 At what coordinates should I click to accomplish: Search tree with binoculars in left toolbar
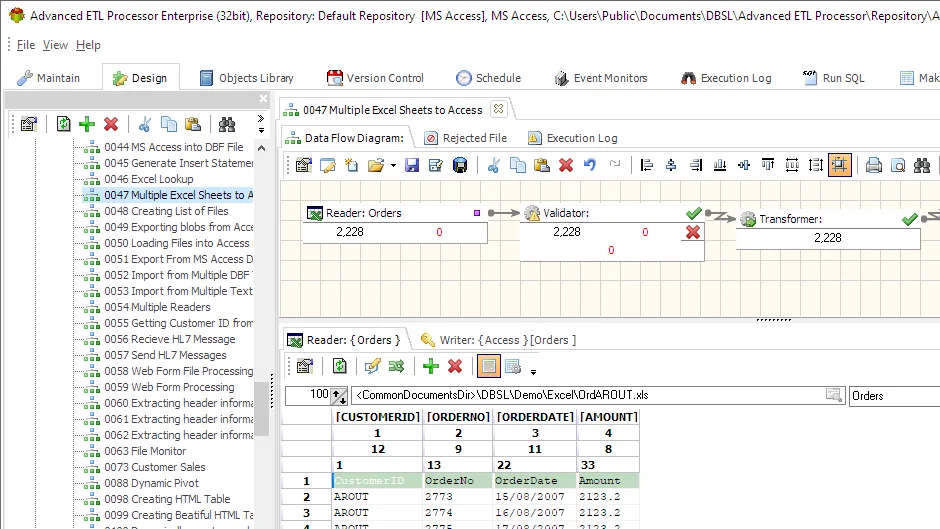click(x=227, y=124)
